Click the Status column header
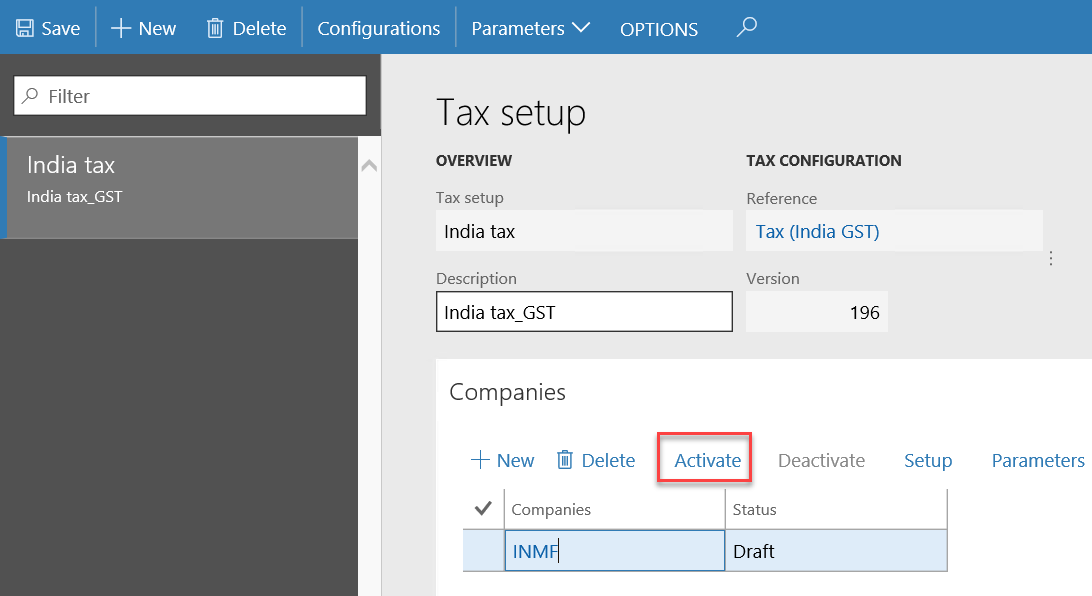1092x596 pixels. (x=836, y=510)
